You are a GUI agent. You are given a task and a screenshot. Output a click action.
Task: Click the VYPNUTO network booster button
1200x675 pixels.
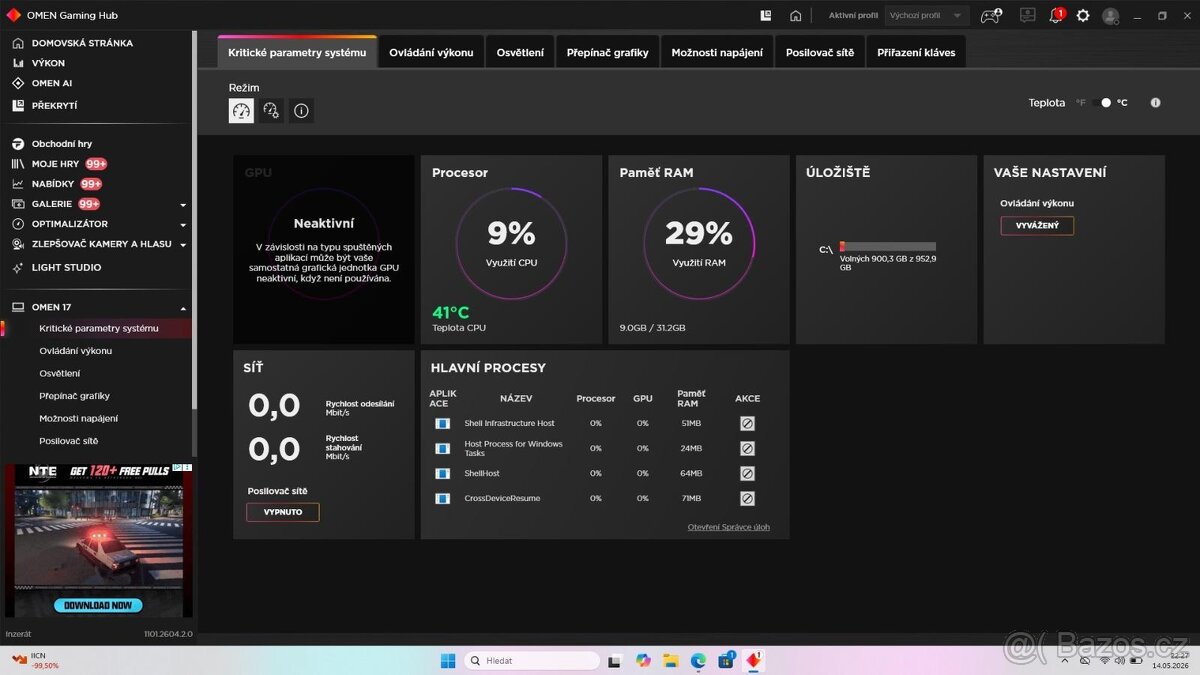[x=283, y=512]
